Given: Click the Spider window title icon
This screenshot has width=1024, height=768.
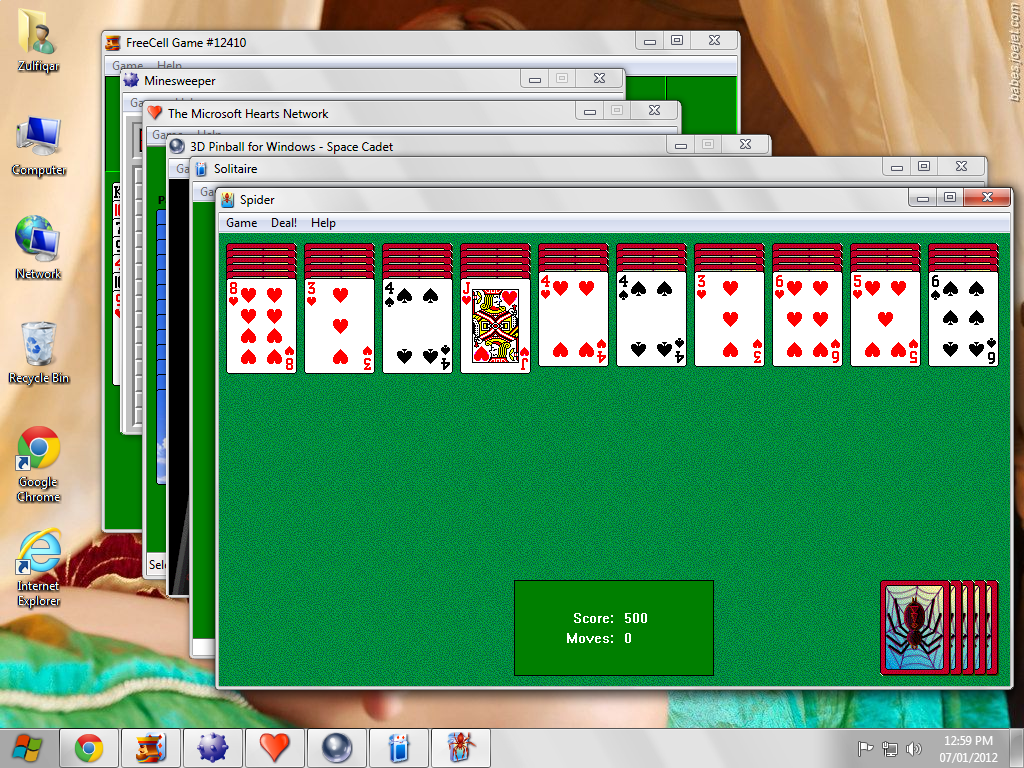Looking at the screenshot, I should point(227,200).
